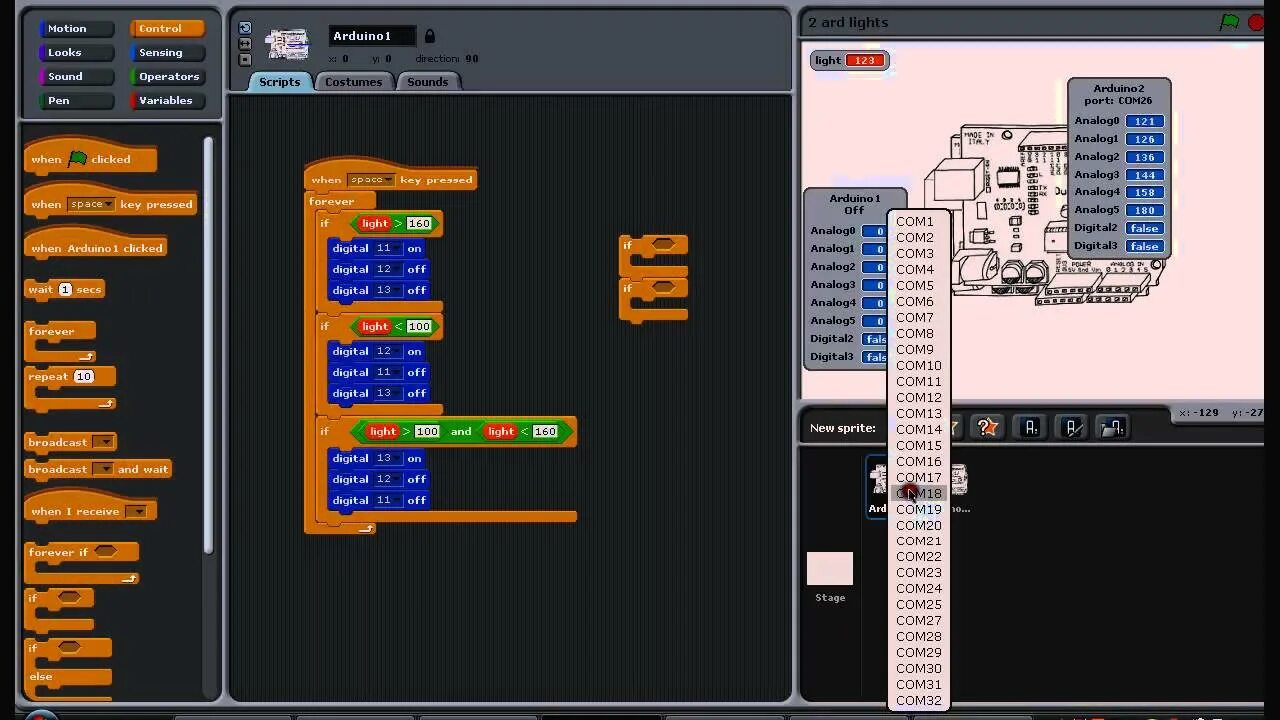Click the block palette vertical scrollbar
Image resolution: width=1280 pixels, height=720 pixels.
point(208,343)
